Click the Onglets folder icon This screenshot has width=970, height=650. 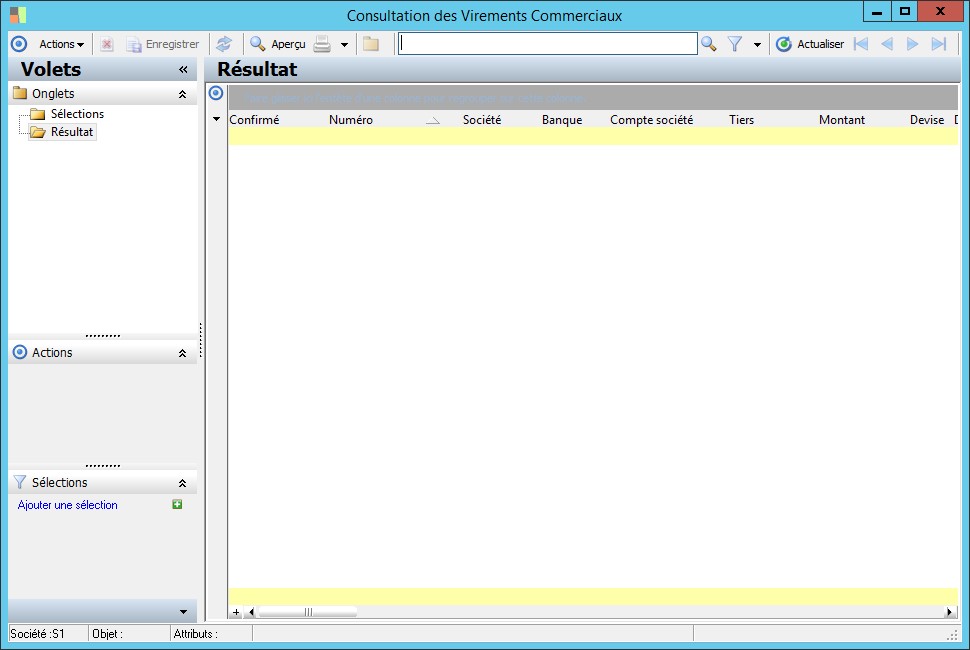coord(20,93)
